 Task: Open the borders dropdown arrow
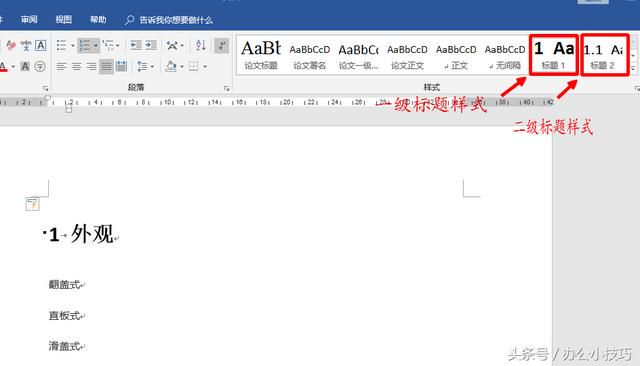(205, 67)
